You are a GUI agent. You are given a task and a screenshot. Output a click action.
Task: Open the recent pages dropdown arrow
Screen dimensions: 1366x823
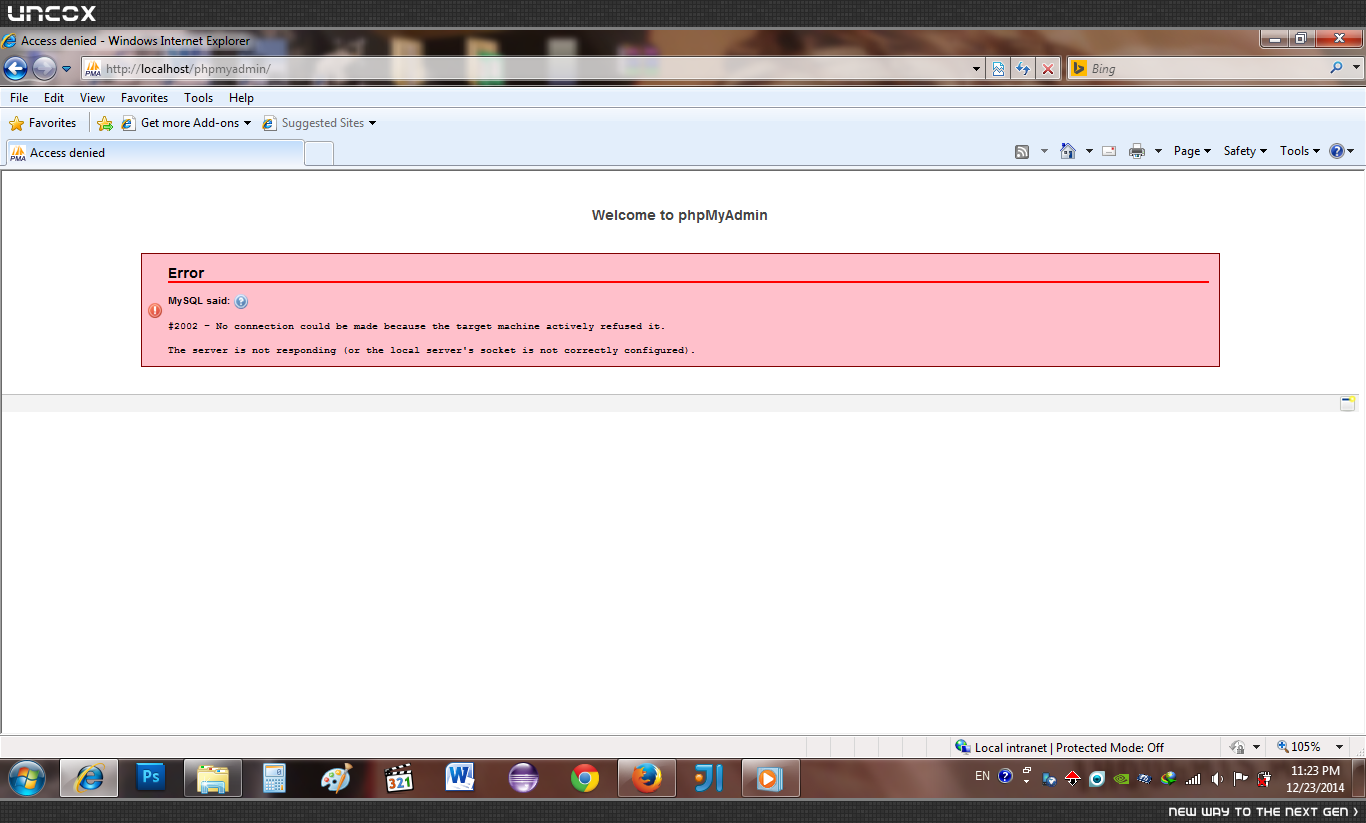[x=67, y=69]
